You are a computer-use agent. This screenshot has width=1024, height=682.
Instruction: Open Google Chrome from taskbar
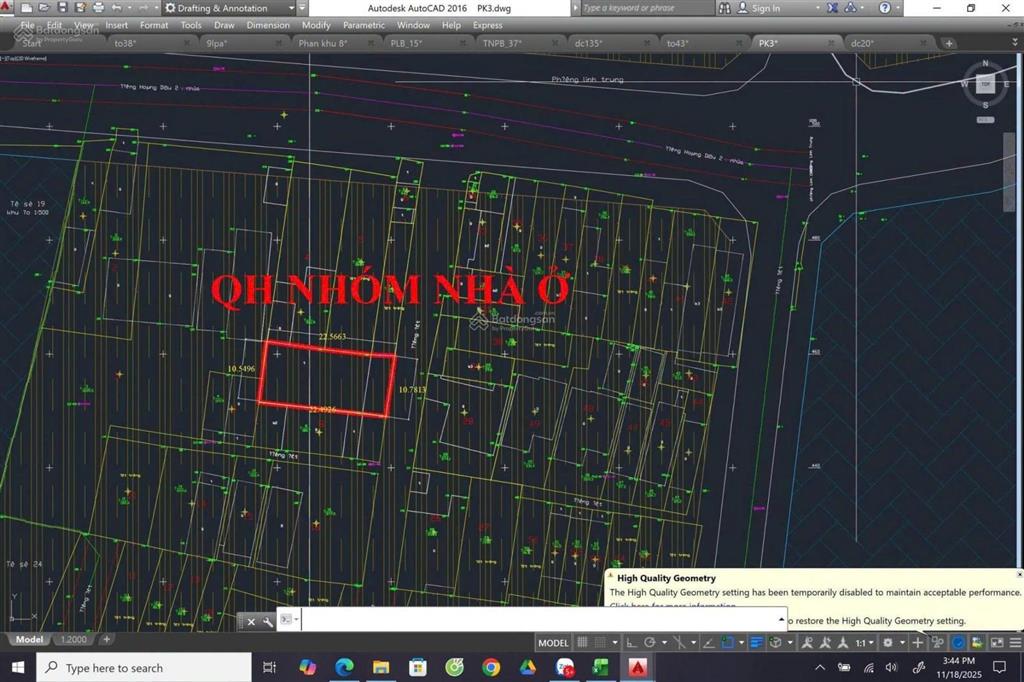tap(491, 667)
